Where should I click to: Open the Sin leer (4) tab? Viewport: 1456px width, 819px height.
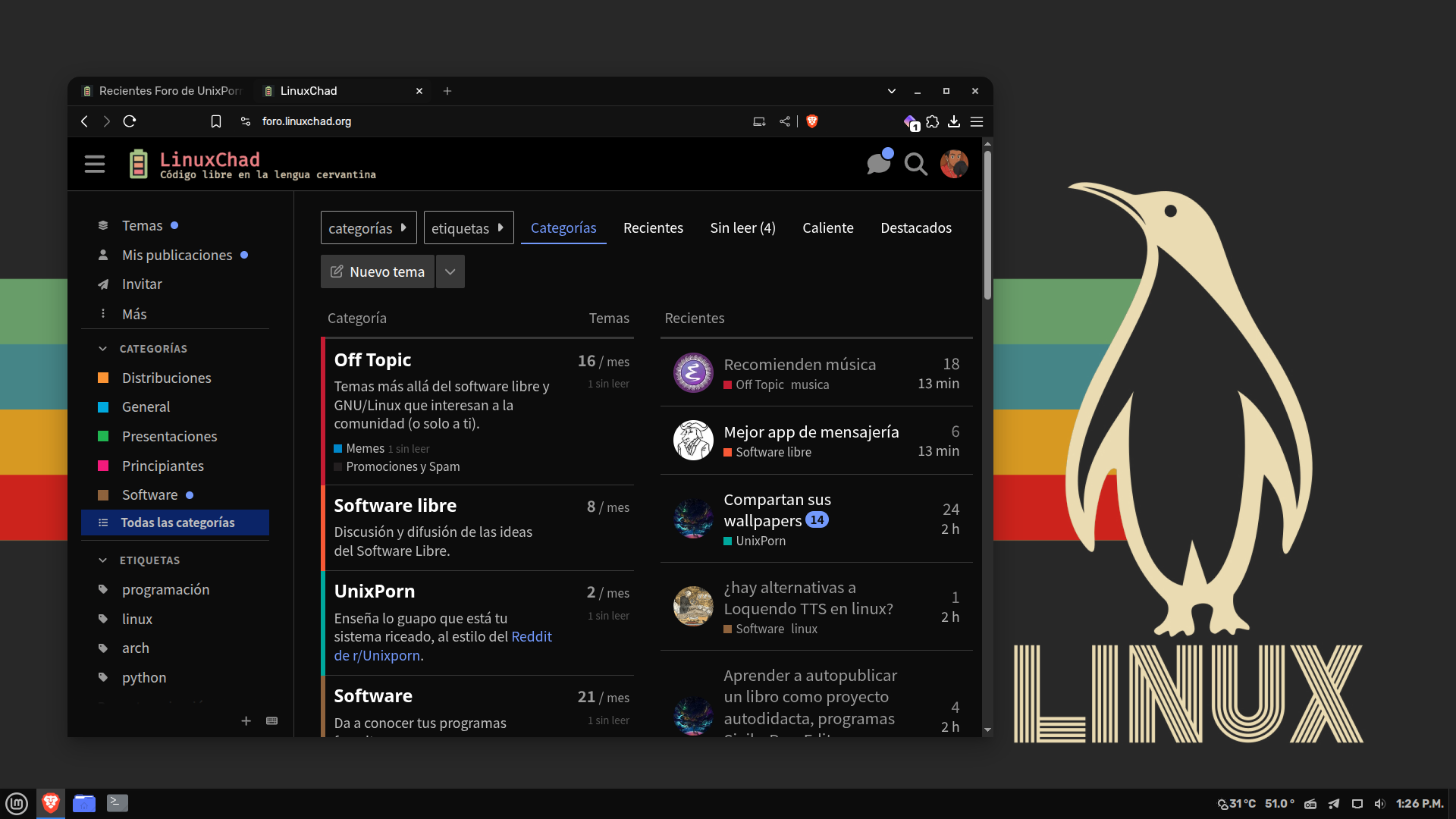(x=742, y=227)
